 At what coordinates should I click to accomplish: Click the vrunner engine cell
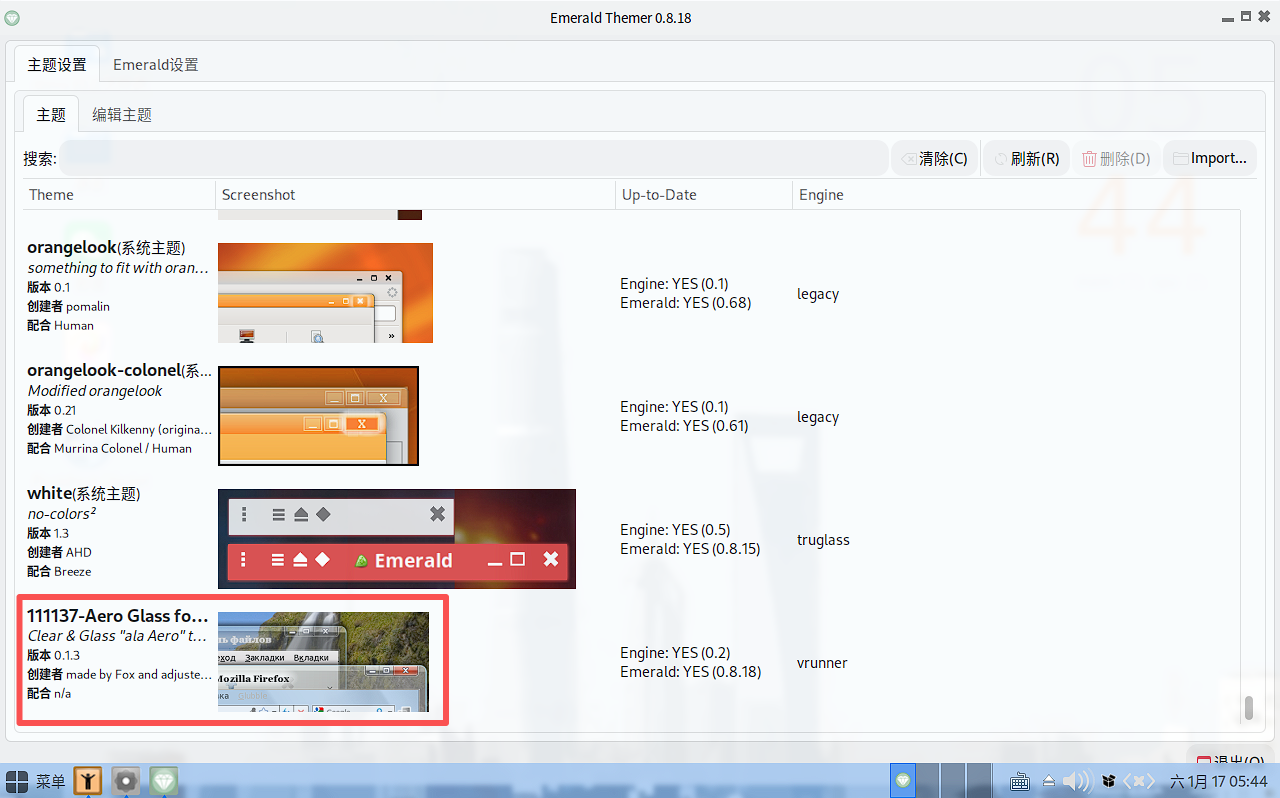pos(822,663)
